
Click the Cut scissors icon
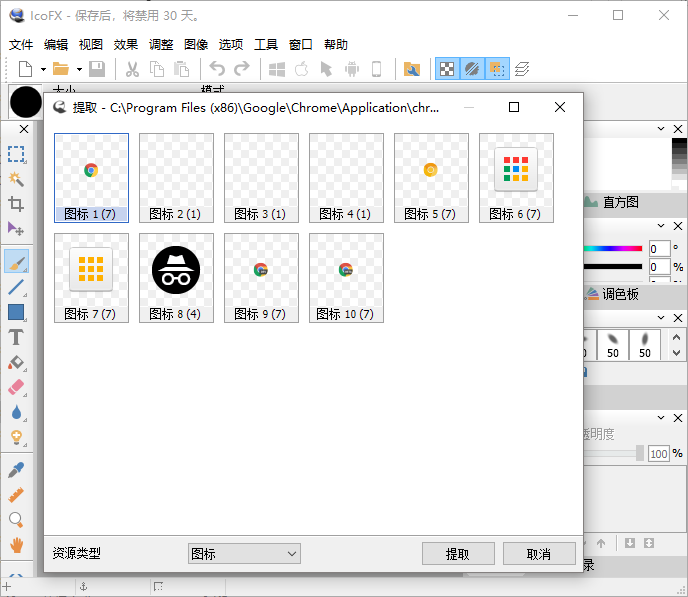(x=132, y=69)
